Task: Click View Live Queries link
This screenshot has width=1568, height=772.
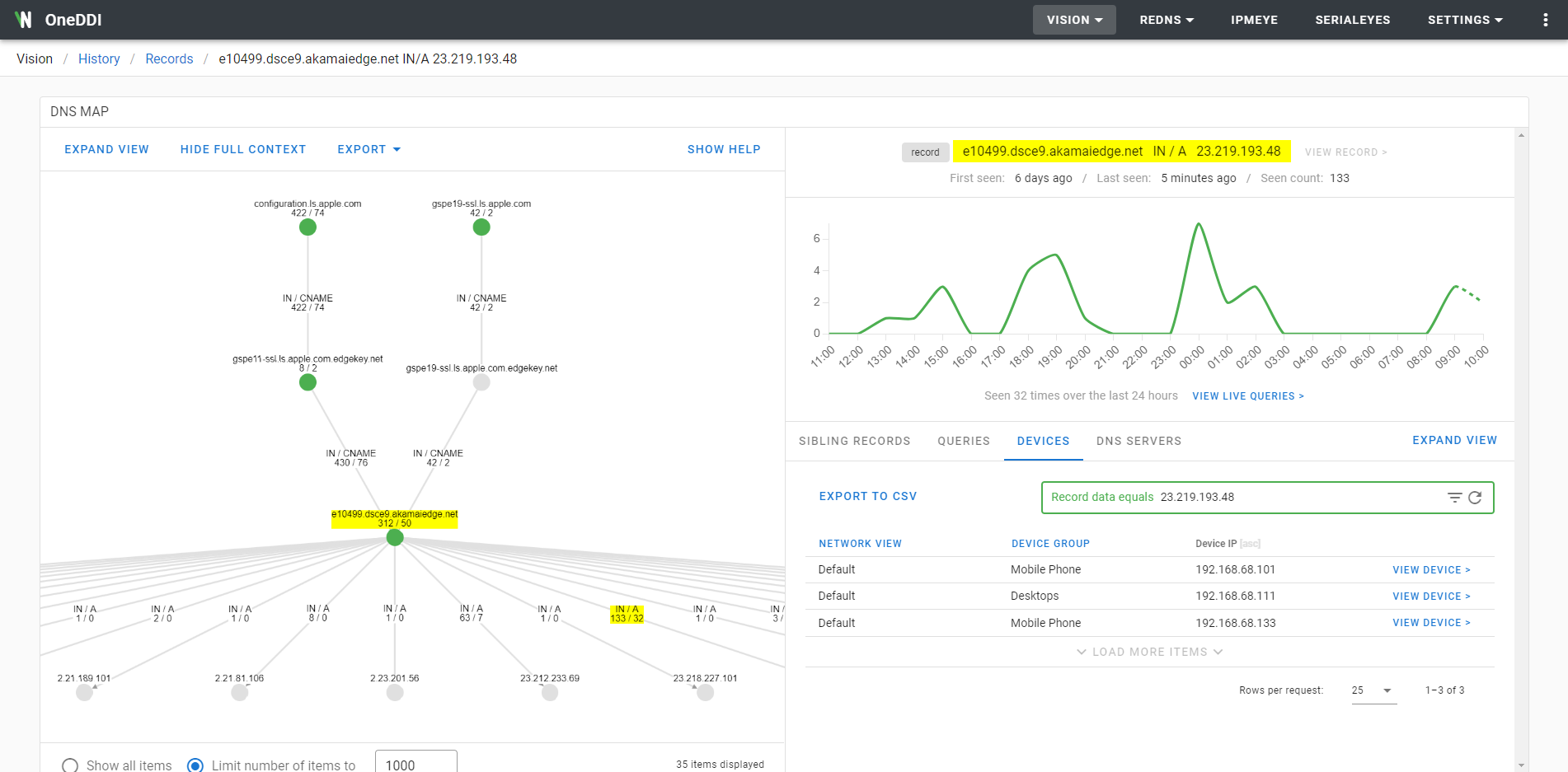Action: [1247, 396]
